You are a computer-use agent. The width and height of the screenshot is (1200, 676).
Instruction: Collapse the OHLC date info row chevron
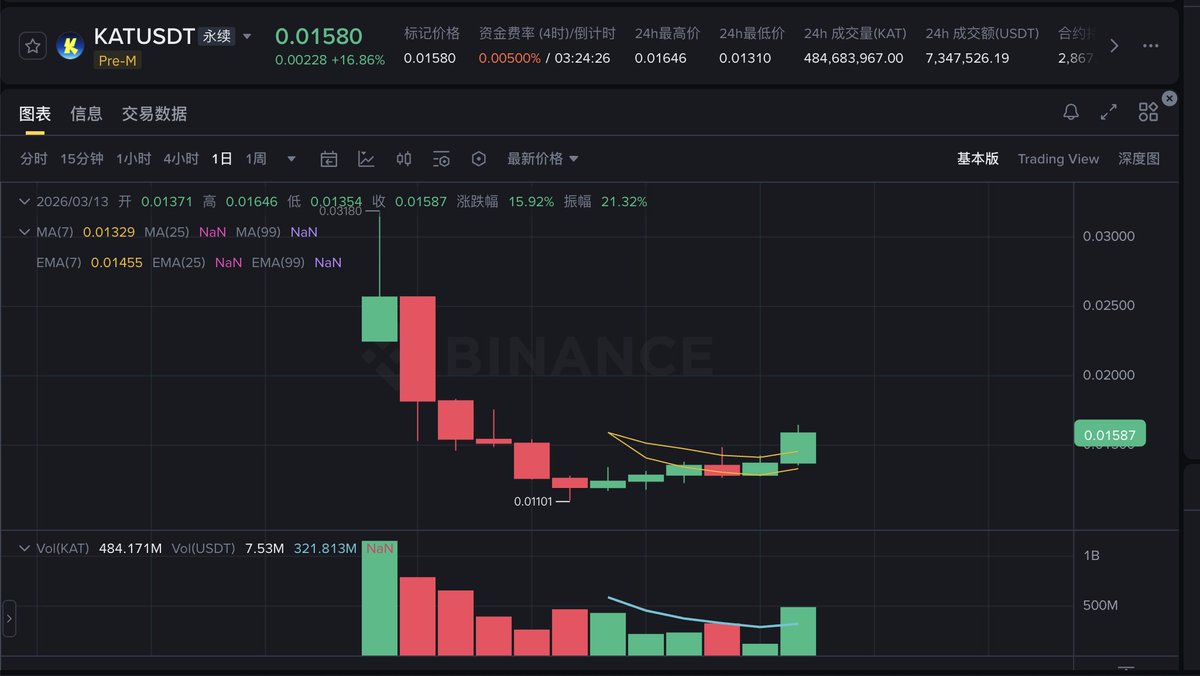[x=24, y=201]
